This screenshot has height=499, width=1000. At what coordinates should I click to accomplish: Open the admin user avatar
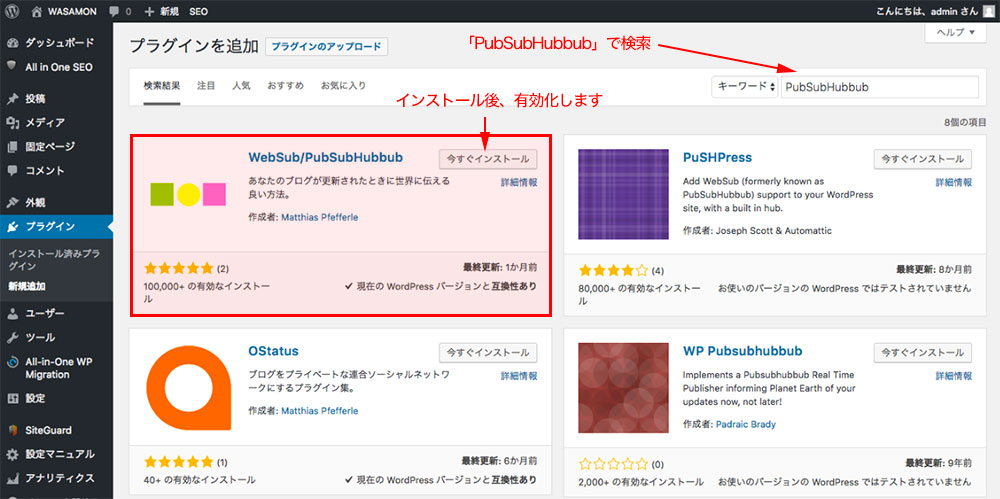tap(989, 11)
